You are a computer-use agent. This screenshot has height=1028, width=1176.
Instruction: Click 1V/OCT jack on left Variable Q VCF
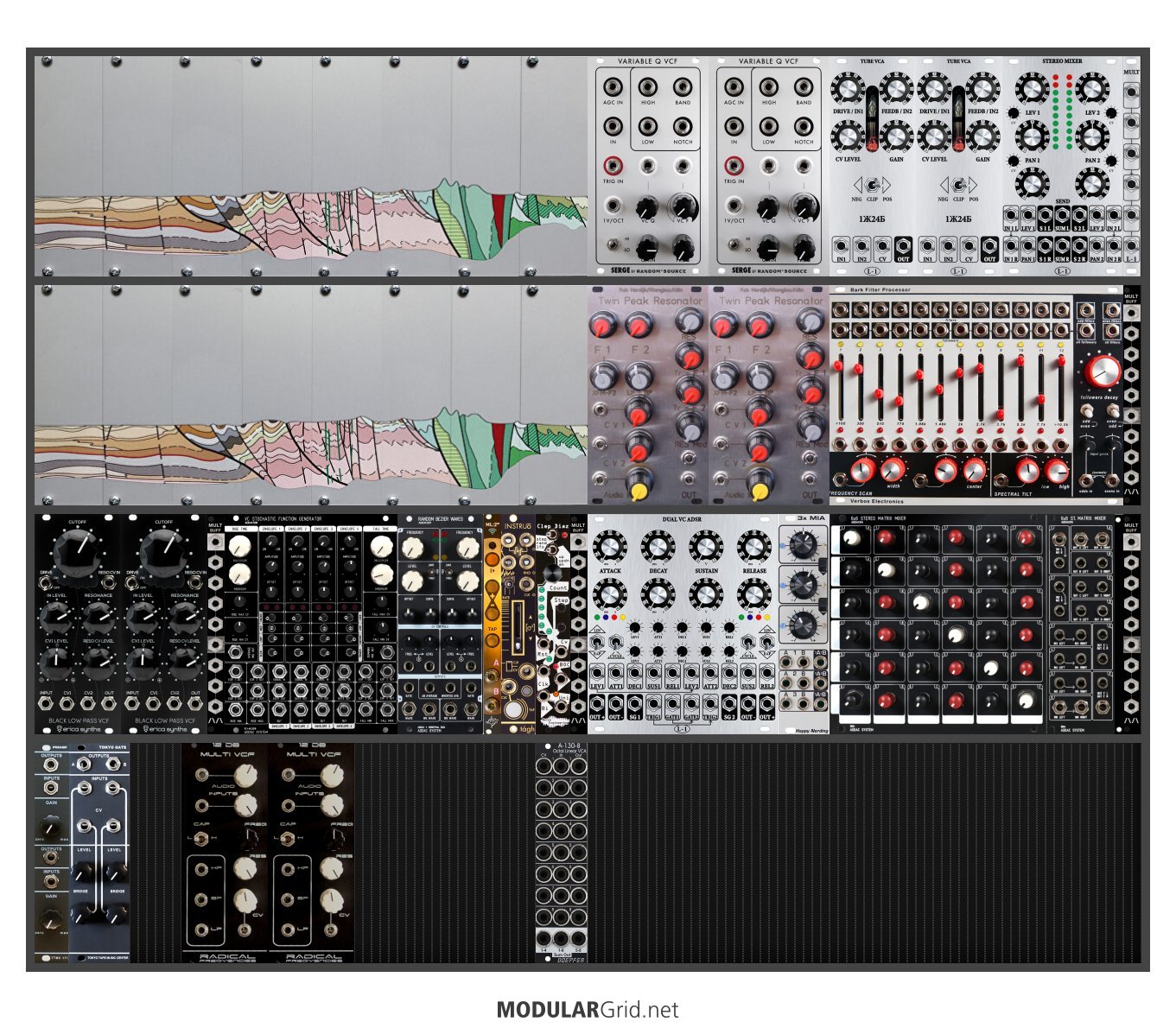[x=613, y=206]
